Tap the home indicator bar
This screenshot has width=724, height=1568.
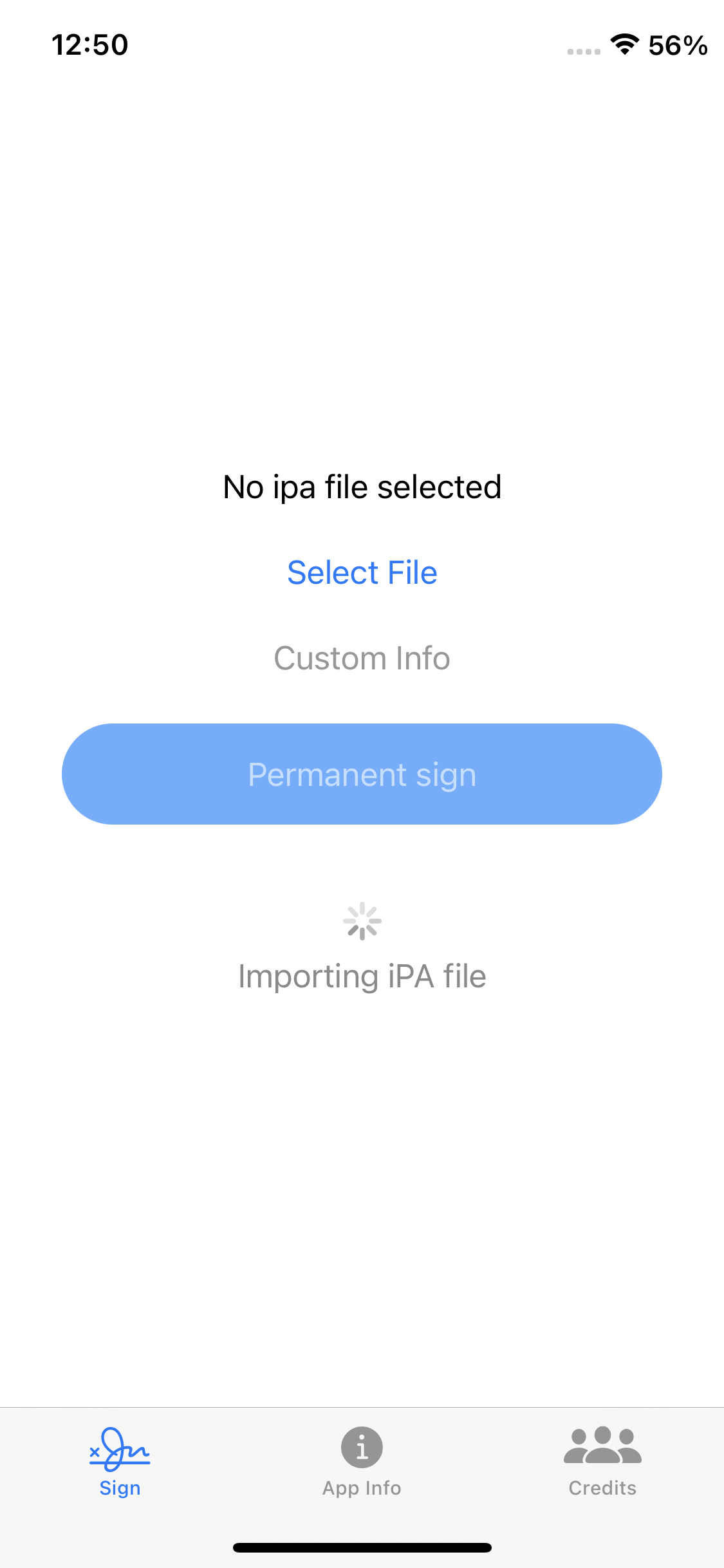(362, 1547)
